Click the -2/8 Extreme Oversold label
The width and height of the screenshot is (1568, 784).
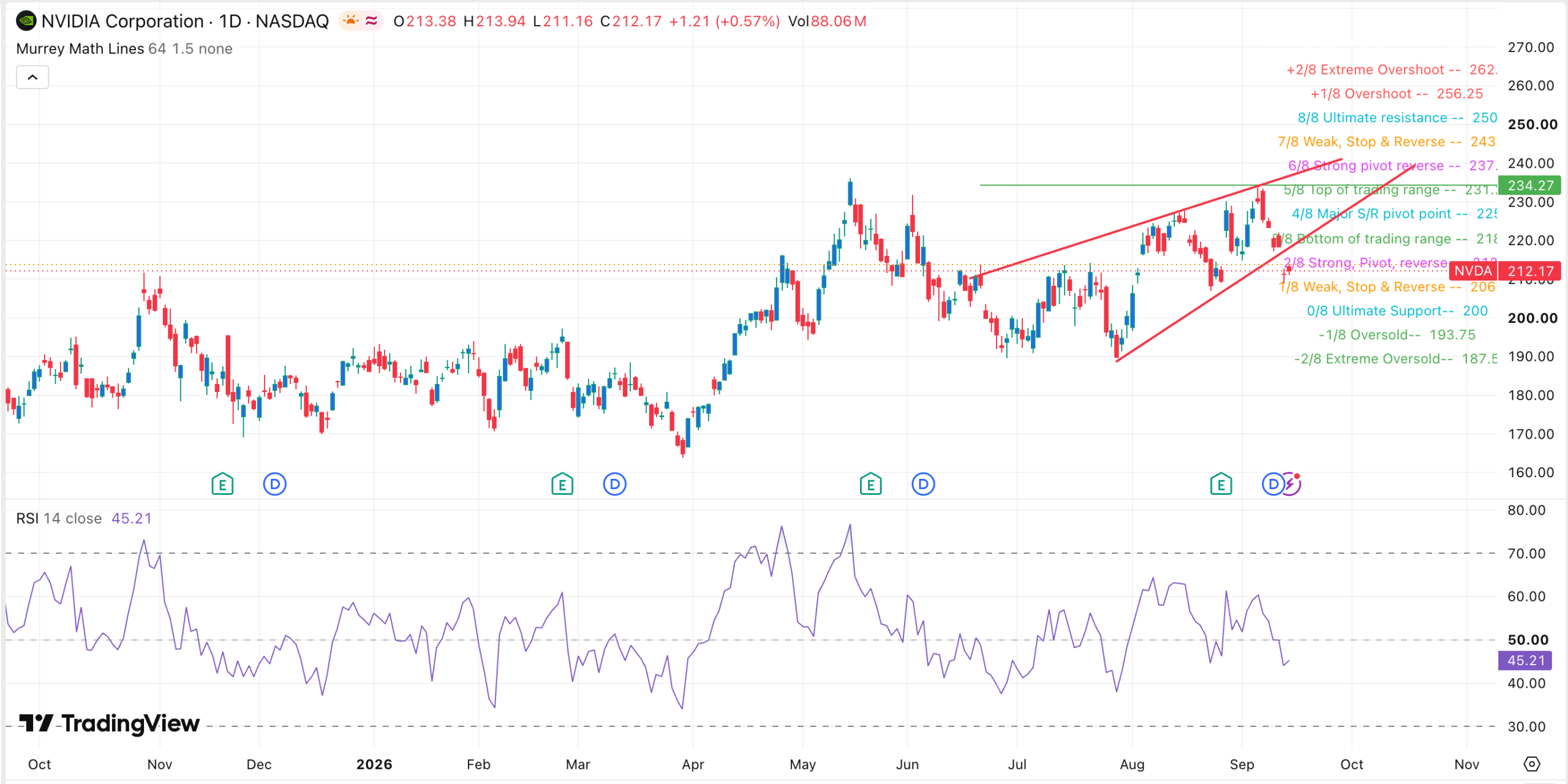coord(1395,359)
